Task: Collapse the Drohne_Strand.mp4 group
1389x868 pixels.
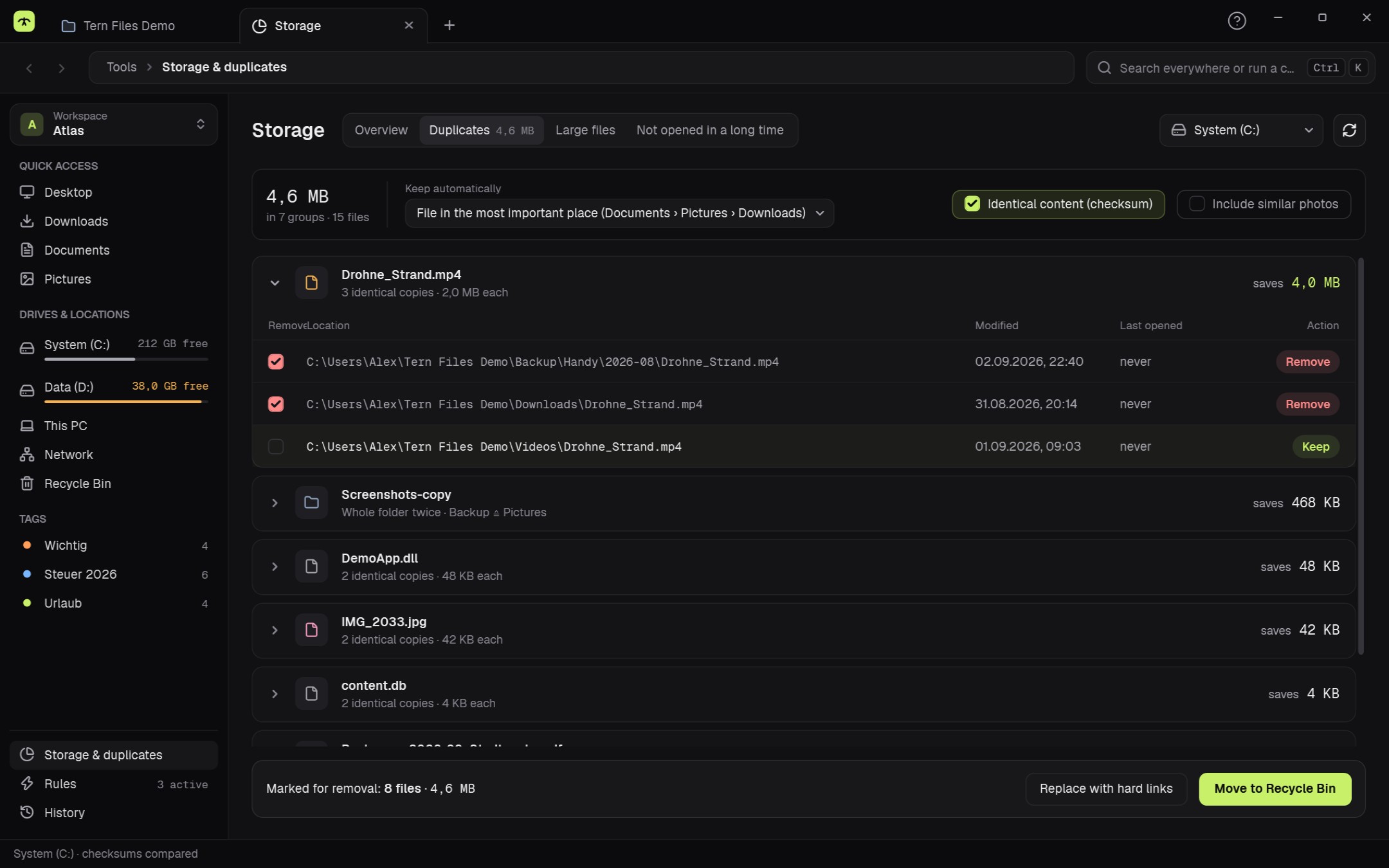Action: coord(275,284)
